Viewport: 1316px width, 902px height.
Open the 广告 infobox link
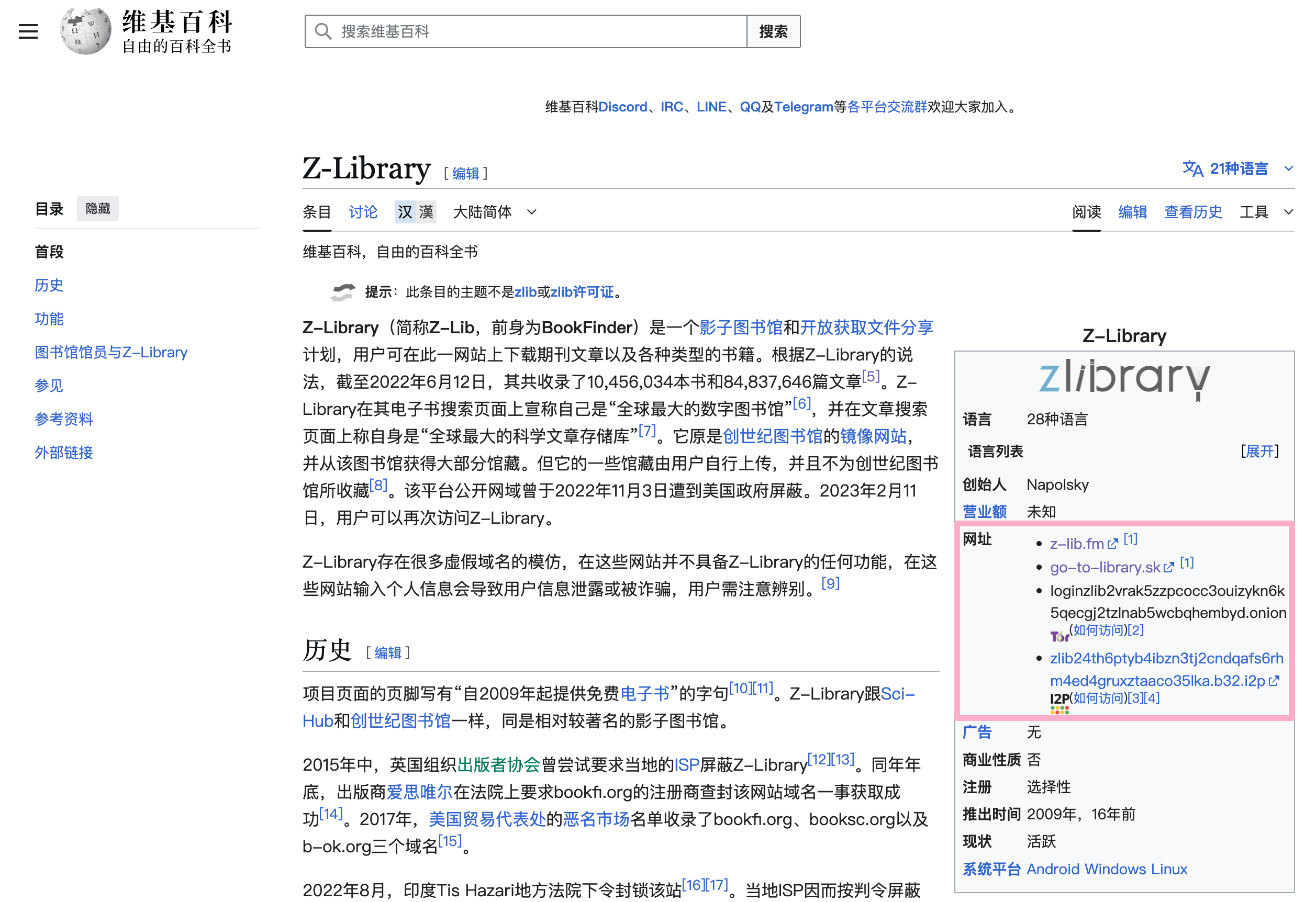pos(977,732)
